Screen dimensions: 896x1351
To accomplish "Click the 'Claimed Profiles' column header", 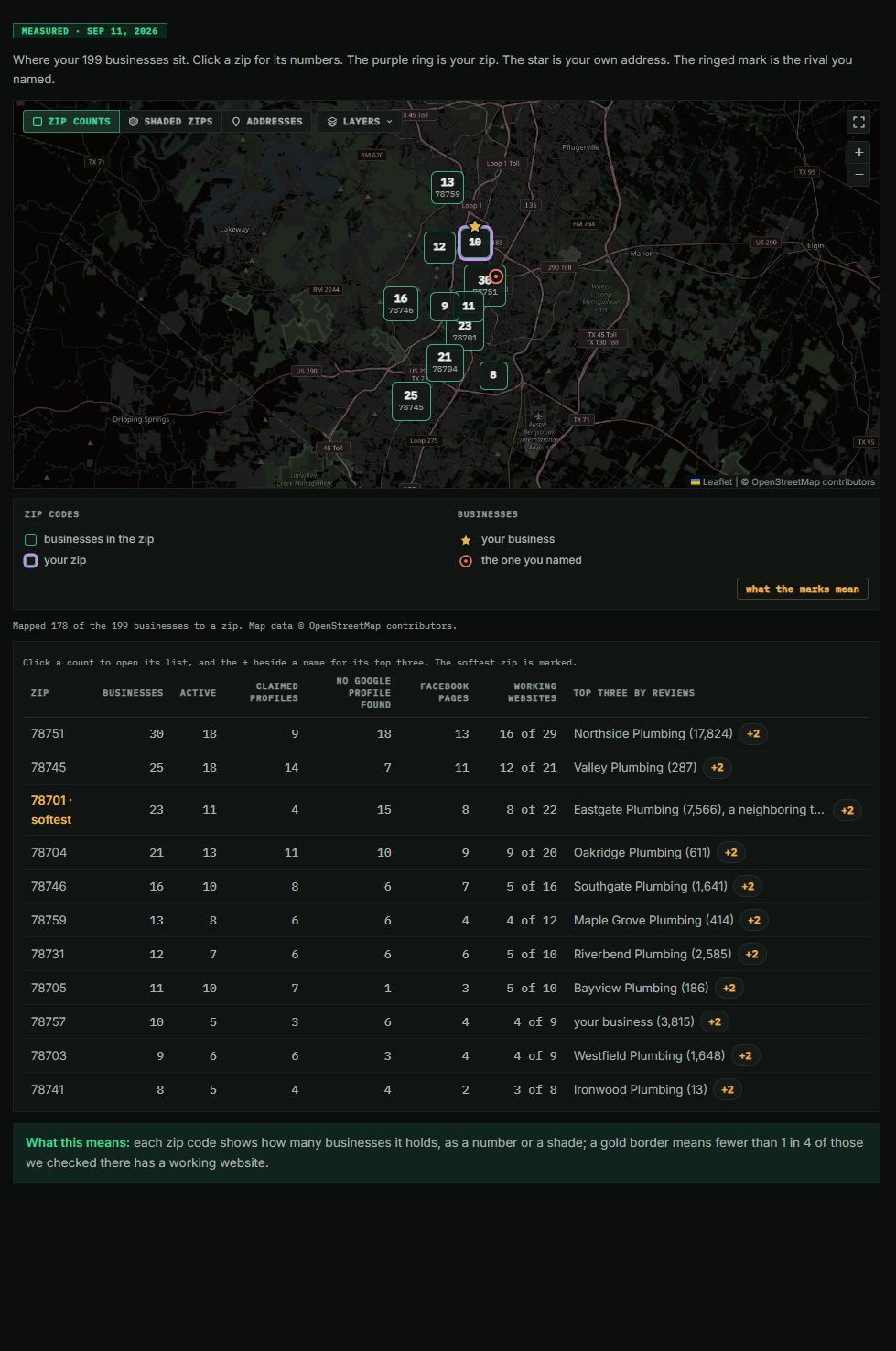I will (275, 693).
